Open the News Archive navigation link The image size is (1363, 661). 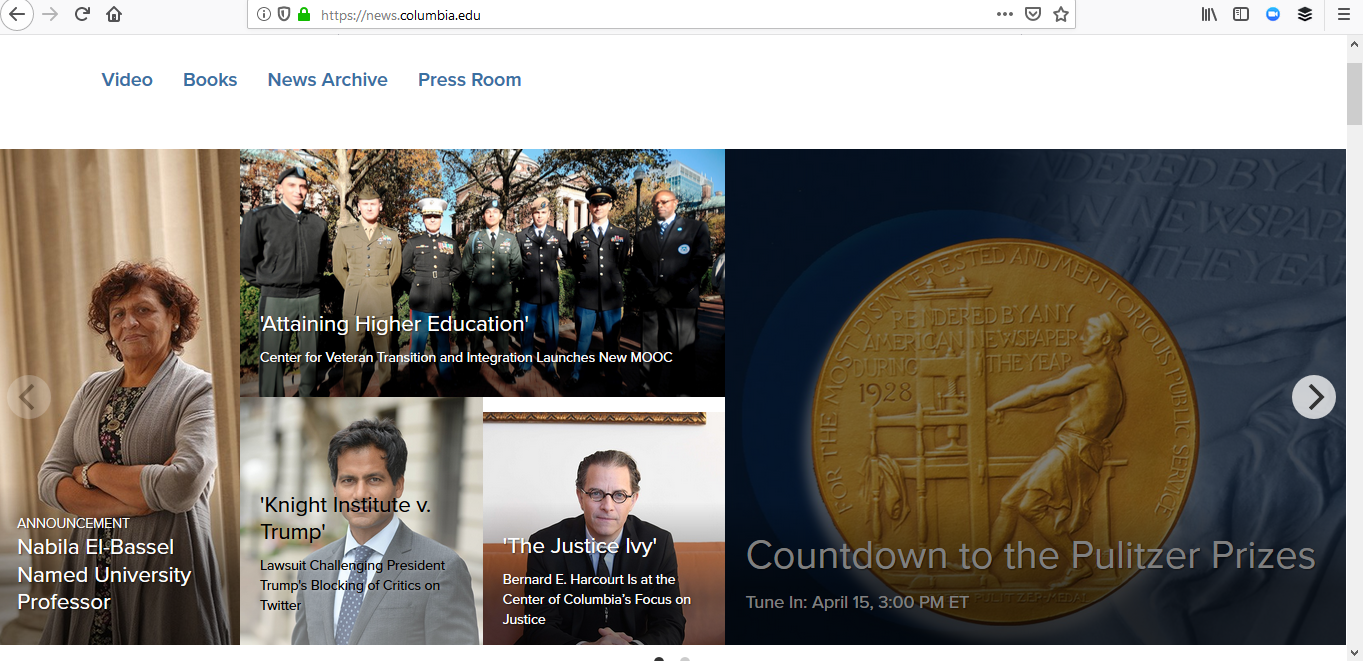327,80
